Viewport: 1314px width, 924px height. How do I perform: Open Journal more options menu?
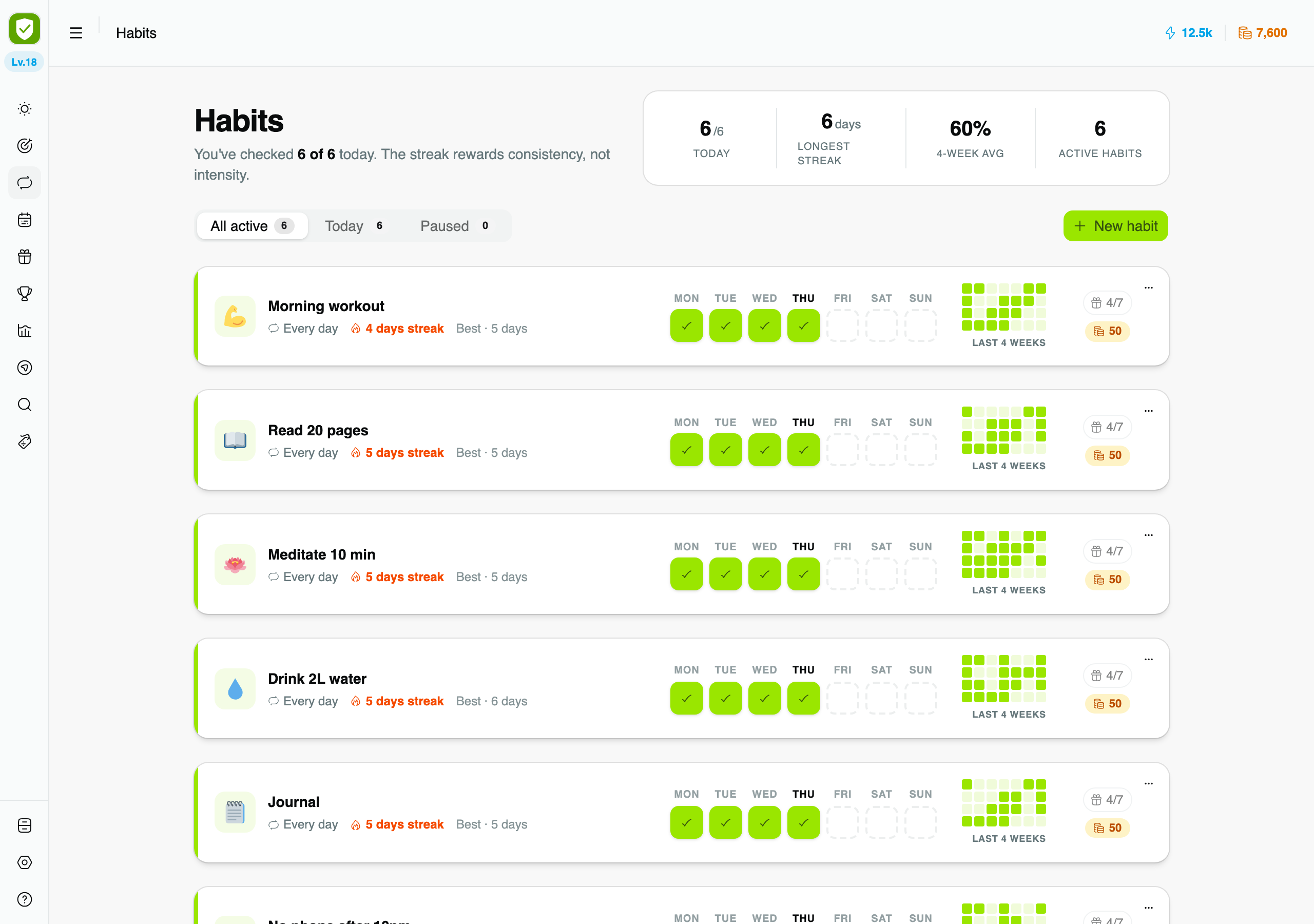(1149, 783)
